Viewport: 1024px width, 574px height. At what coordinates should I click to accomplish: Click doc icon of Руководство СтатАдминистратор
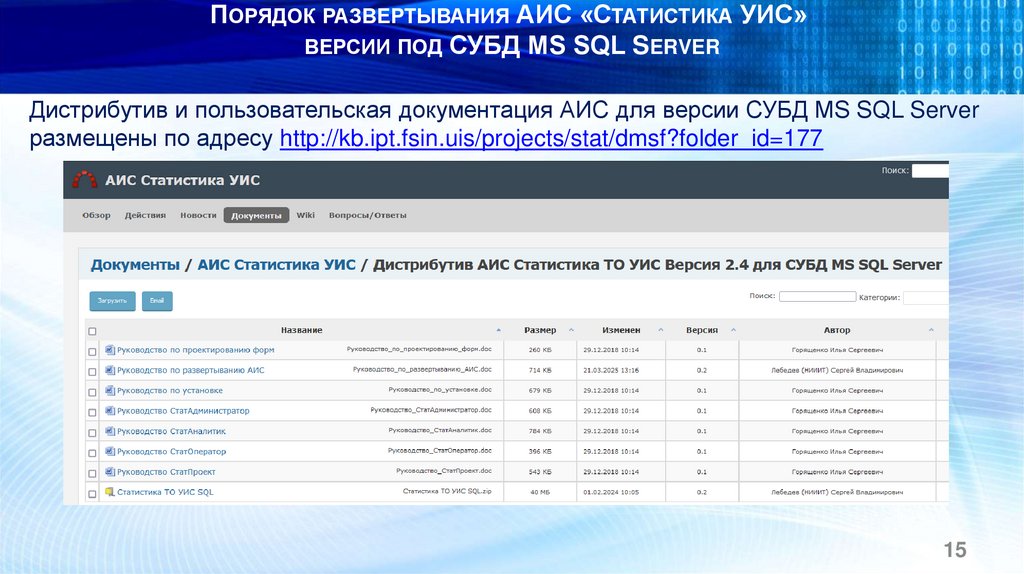click(x=110, y=411)
